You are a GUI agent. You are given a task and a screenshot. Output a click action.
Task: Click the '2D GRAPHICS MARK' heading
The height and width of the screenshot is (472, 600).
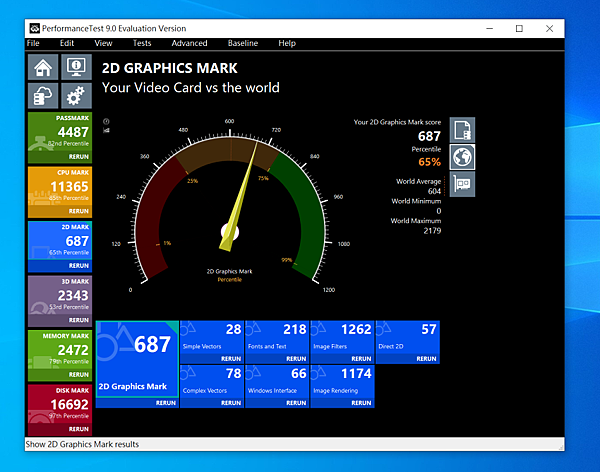pos(170,68)
